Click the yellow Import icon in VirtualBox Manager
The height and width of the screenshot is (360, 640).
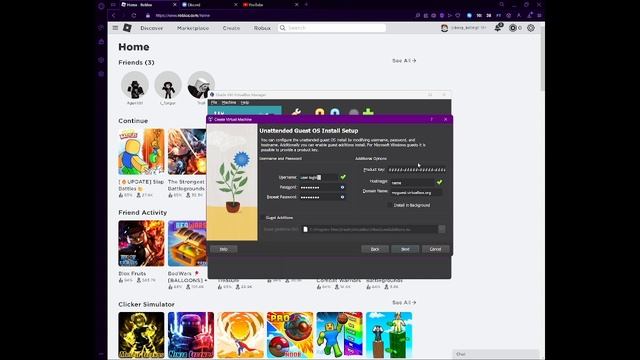tap(320, 112)
